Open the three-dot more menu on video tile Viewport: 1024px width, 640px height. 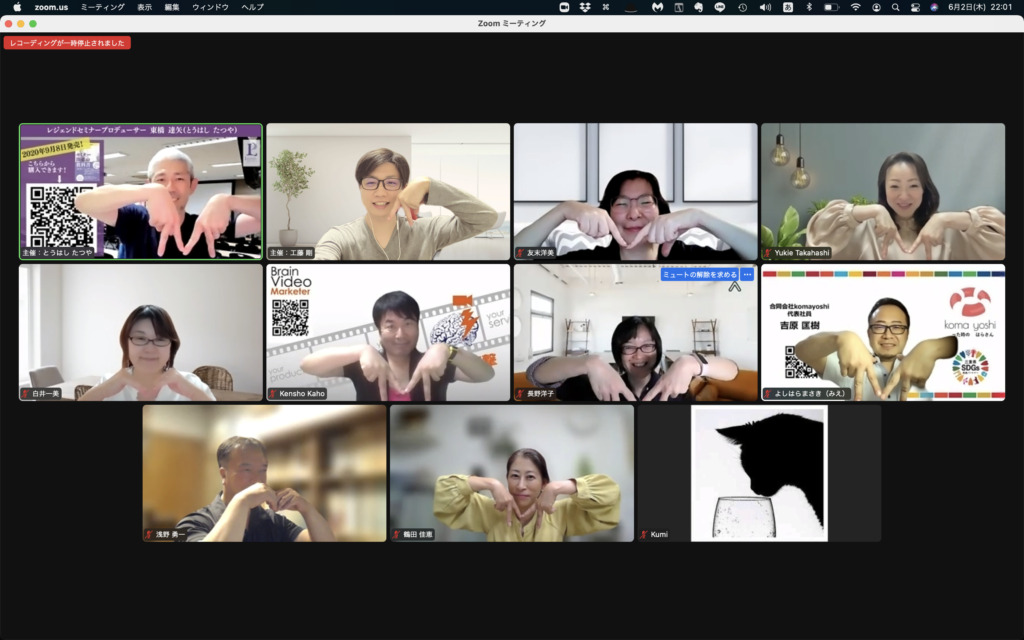coord(747,274)
